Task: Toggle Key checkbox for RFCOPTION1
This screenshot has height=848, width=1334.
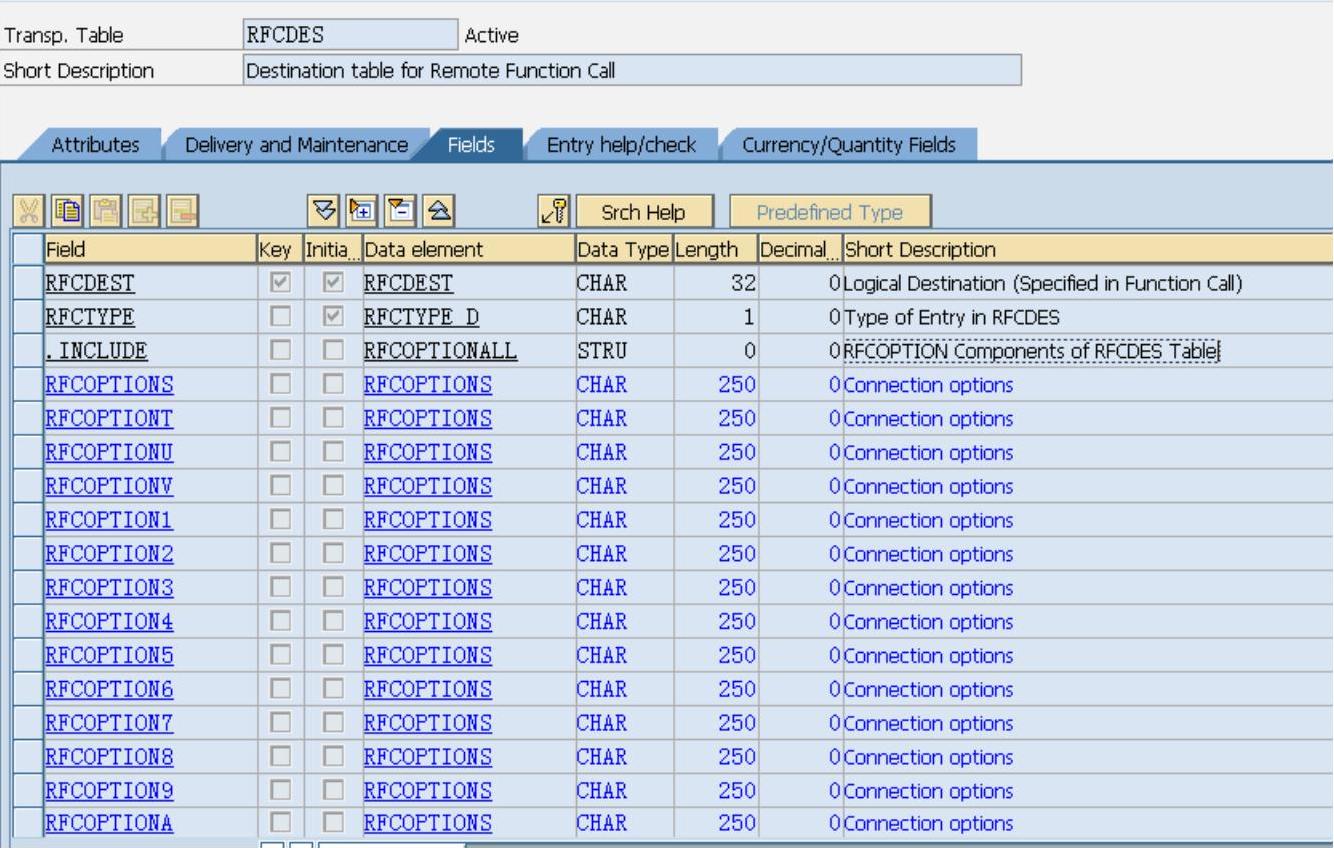Action: point(281,520)
